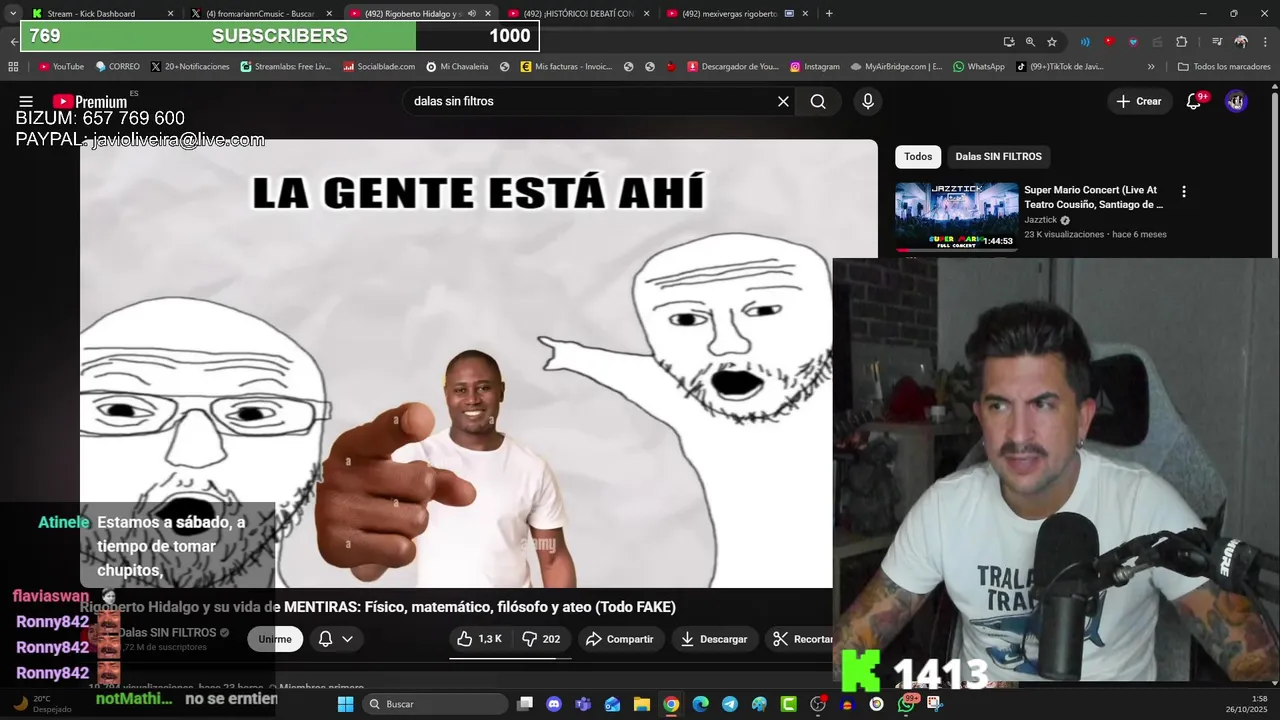Open Telegram from taskbar
This screenshot has height=720, width=1280.
pos(729,704)
